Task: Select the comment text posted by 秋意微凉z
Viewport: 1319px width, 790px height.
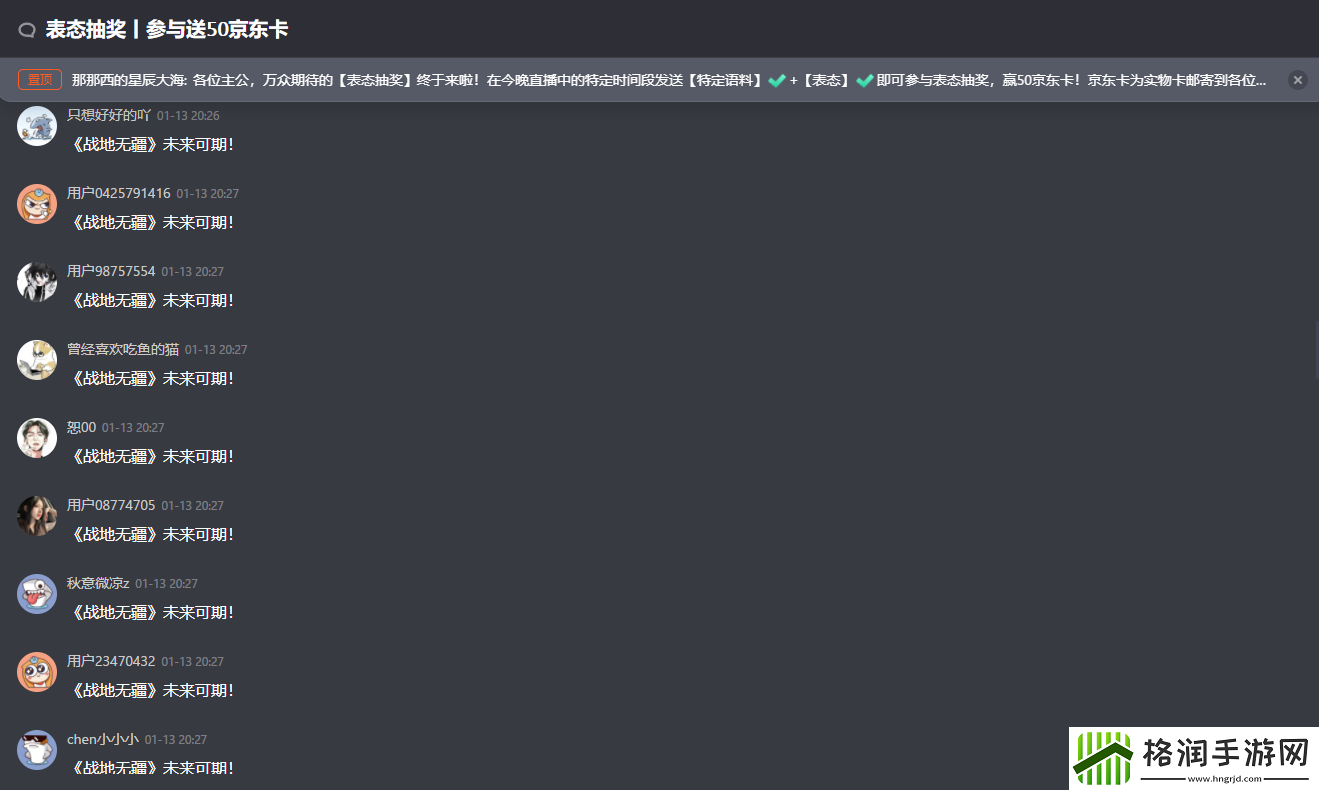Action: pos(152,612)
